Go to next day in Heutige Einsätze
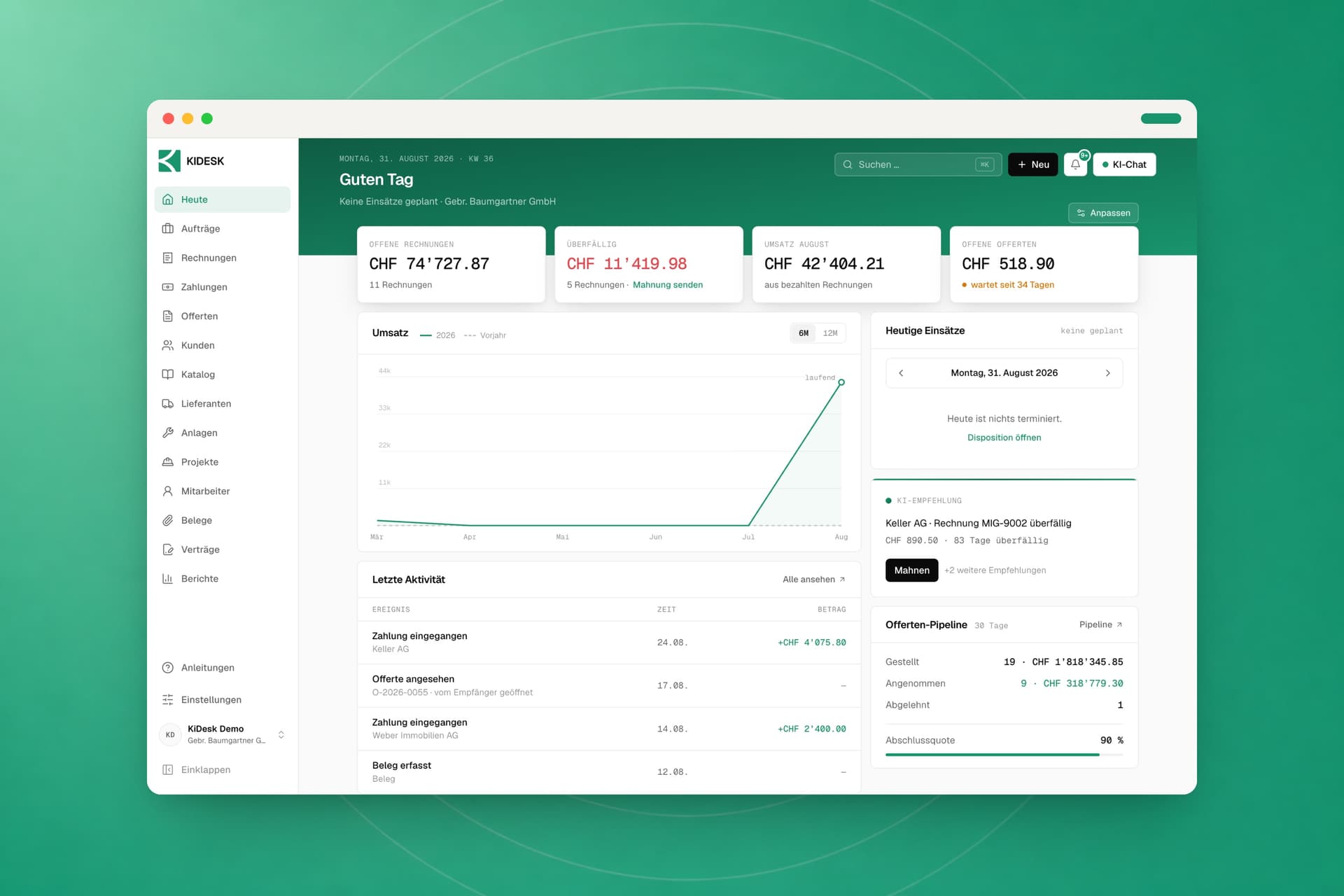This screenshot has height=896, width=1344. (x=1107, y=373)
